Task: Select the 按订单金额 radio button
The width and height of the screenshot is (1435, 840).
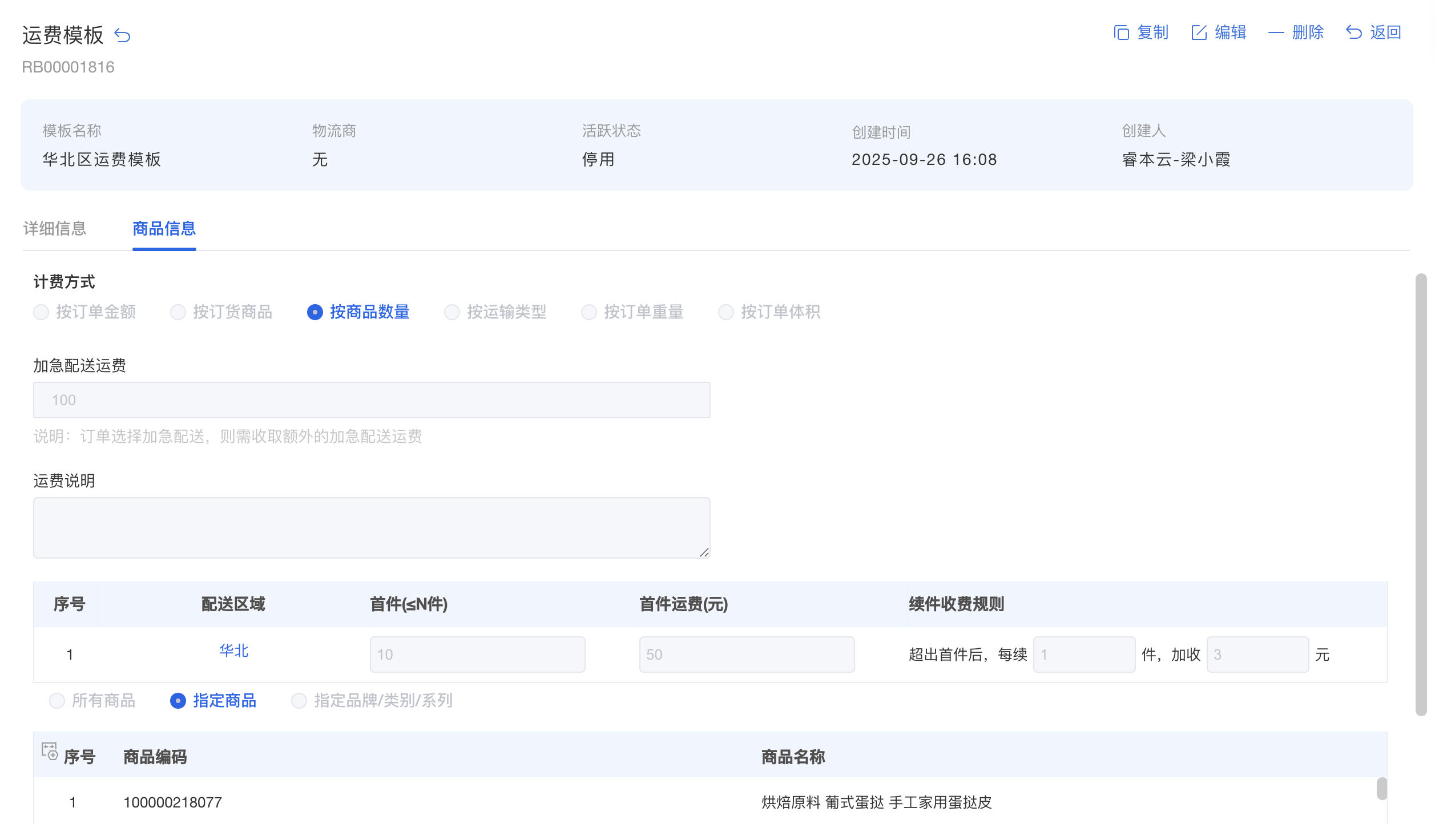Action: point(41,312)
